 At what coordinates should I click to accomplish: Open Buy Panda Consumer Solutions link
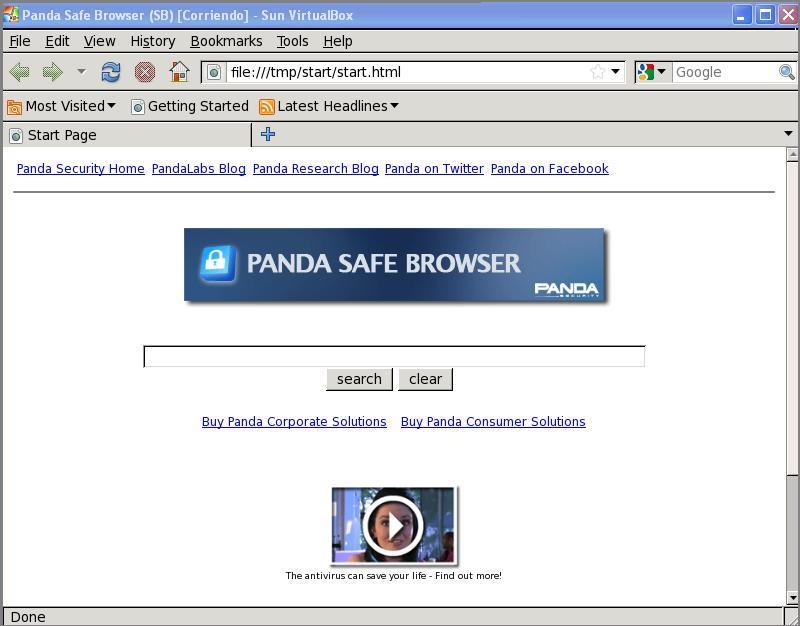(493, 421)
